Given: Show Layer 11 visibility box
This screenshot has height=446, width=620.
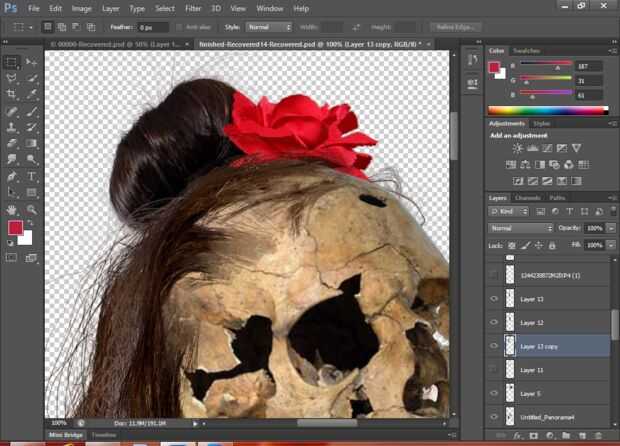Looking at the screenshot, I should point(493,369).
